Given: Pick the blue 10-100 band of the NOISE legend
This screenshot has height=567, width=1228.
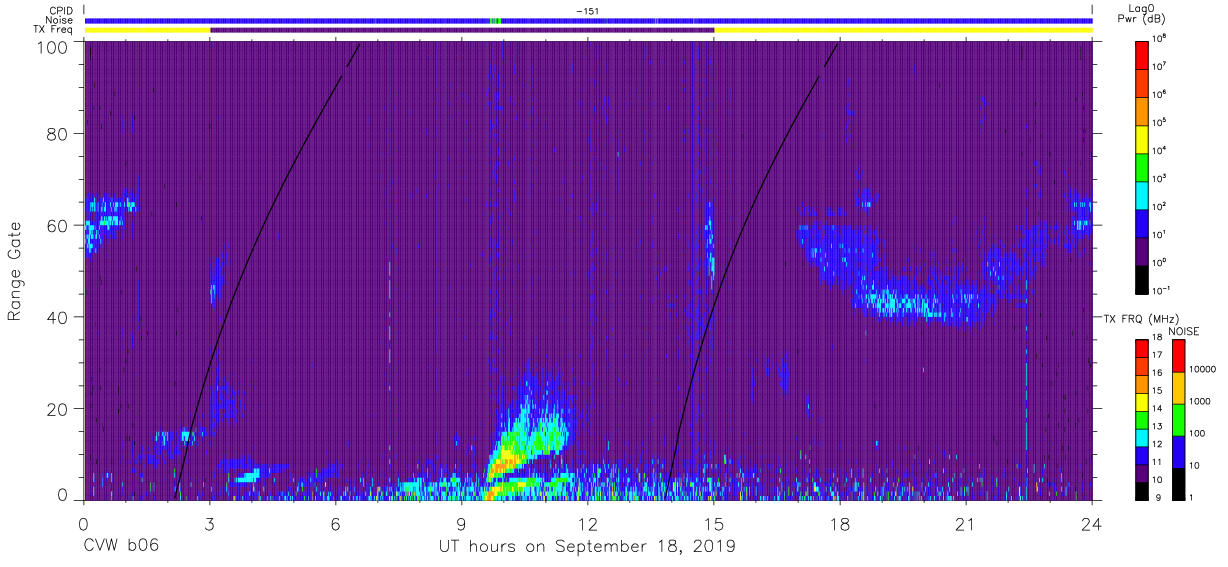Looking at the screenshot, I should point(1177,452).
